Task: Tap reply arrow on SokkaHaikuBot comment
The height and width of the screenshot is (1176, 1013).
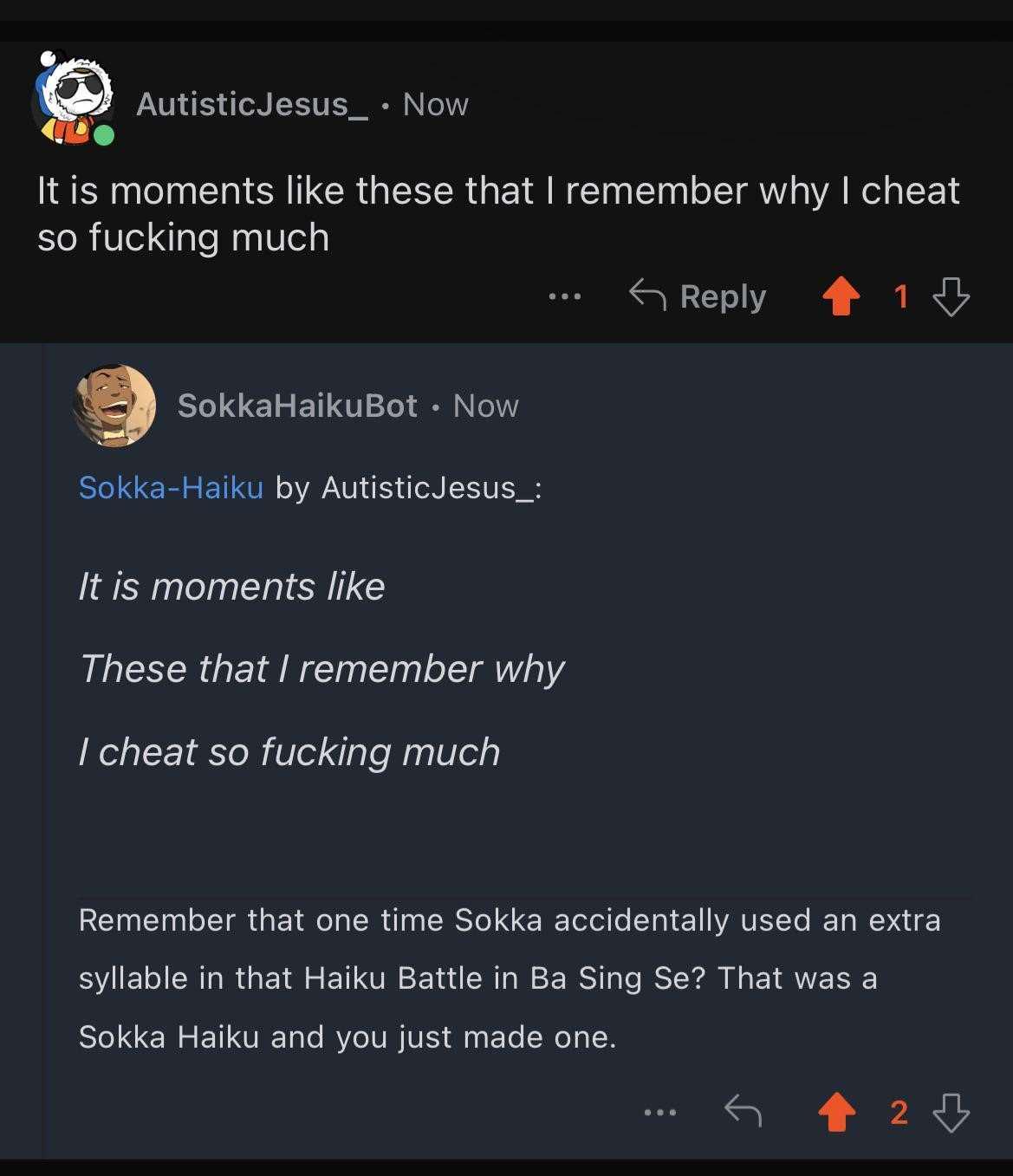Action: tap(743, 1111)
